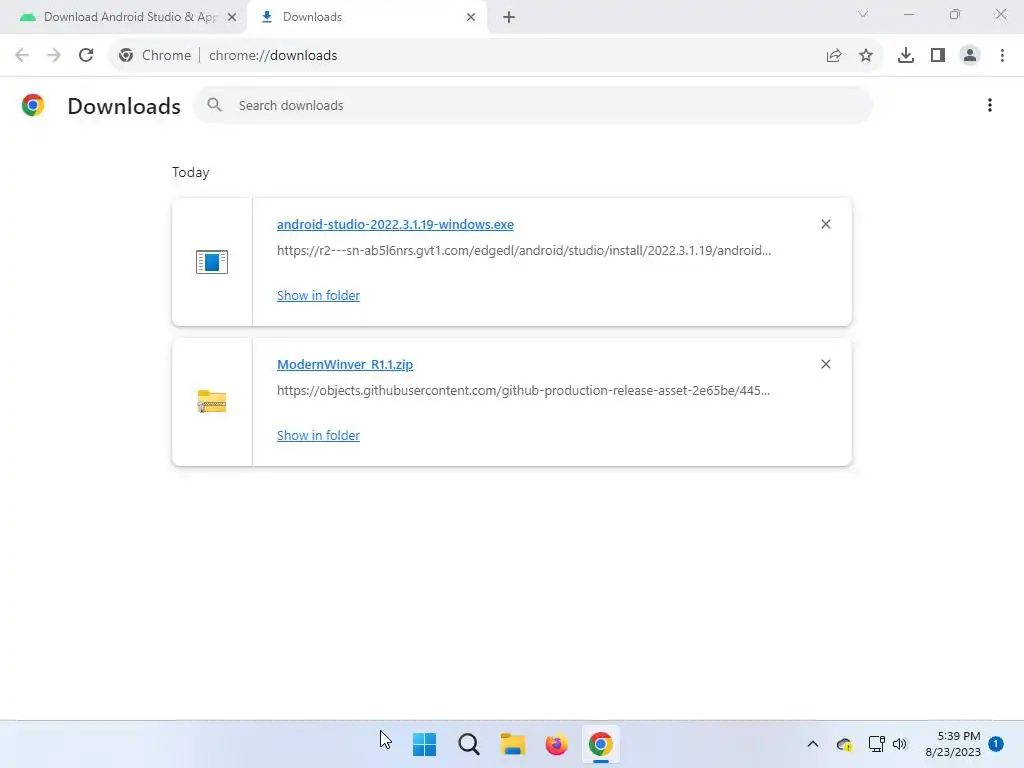Image resolution: width=1024 pixels, height=768 pixels.
Task: View site information Chrome chip
Action: (x=155, y=56)
